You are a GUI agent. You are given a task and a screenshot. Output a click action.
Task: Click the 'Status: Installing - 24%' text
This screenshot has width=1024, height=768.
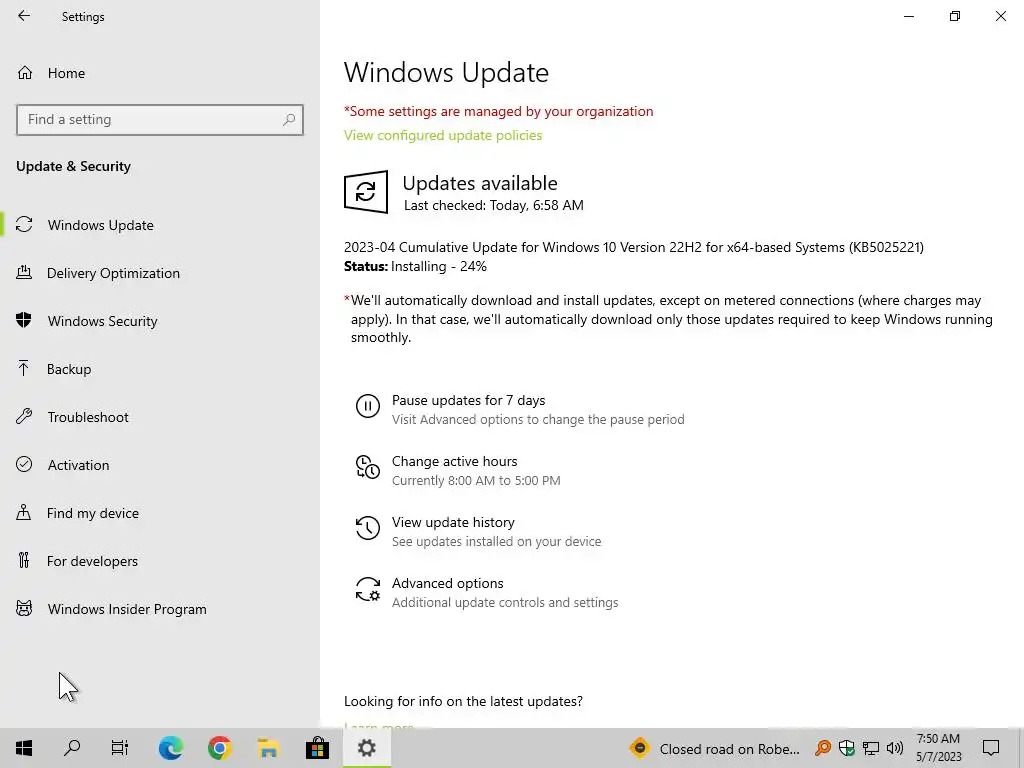[x=415, y=266]
